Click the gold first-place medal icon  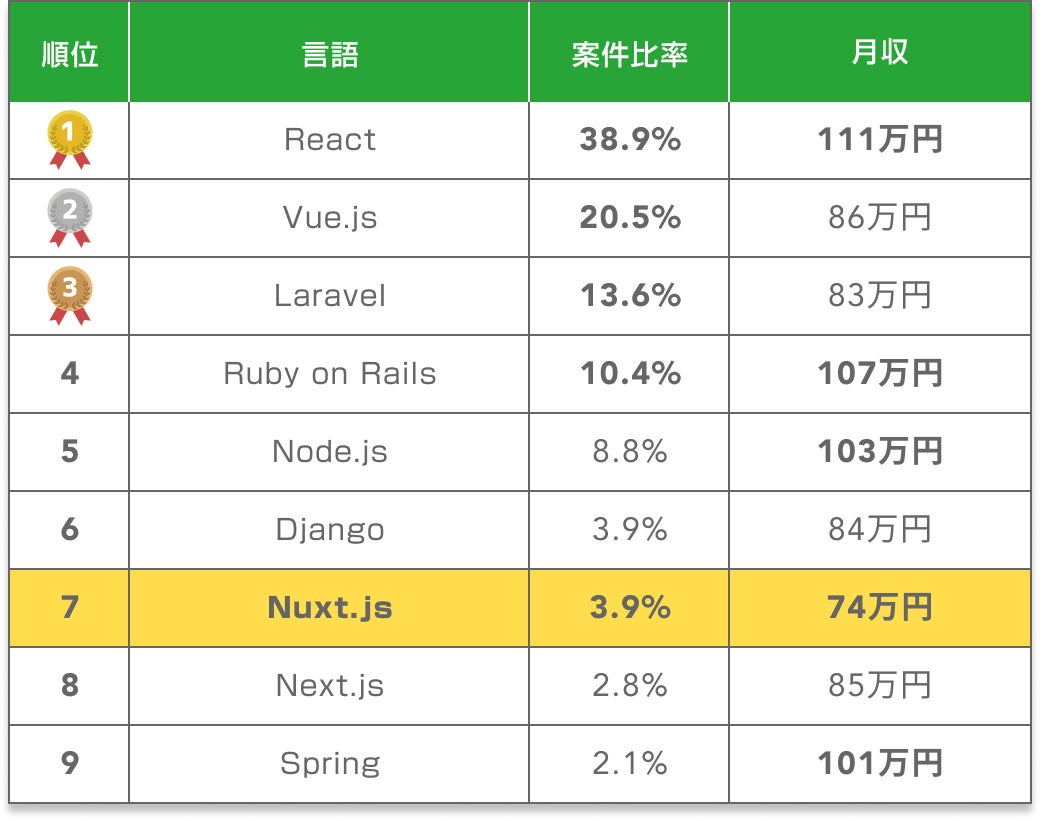click(70, 140)
